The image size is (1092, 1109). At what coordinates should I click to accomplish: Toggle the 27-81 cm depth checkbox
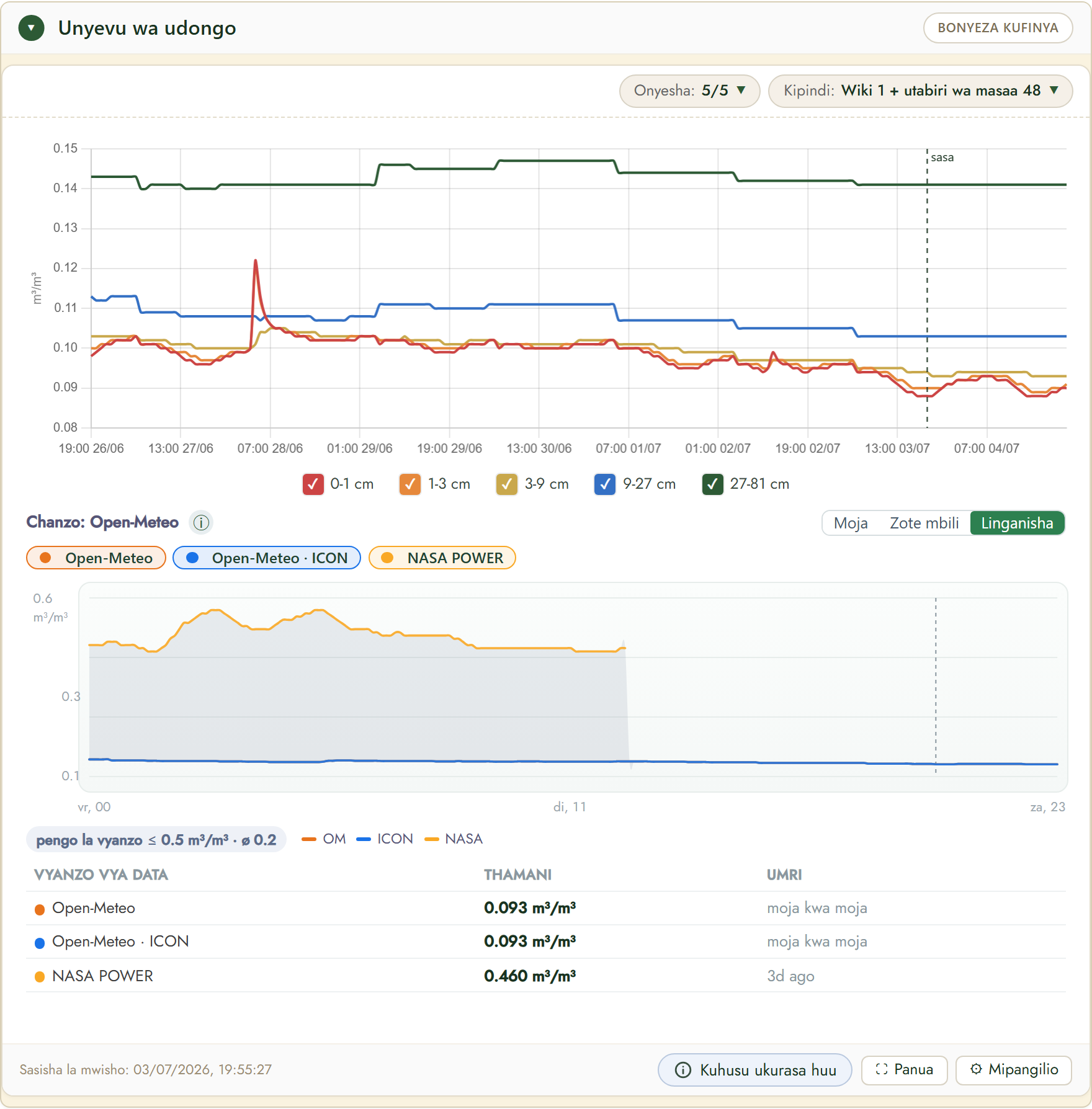click(x=712, y=484)
